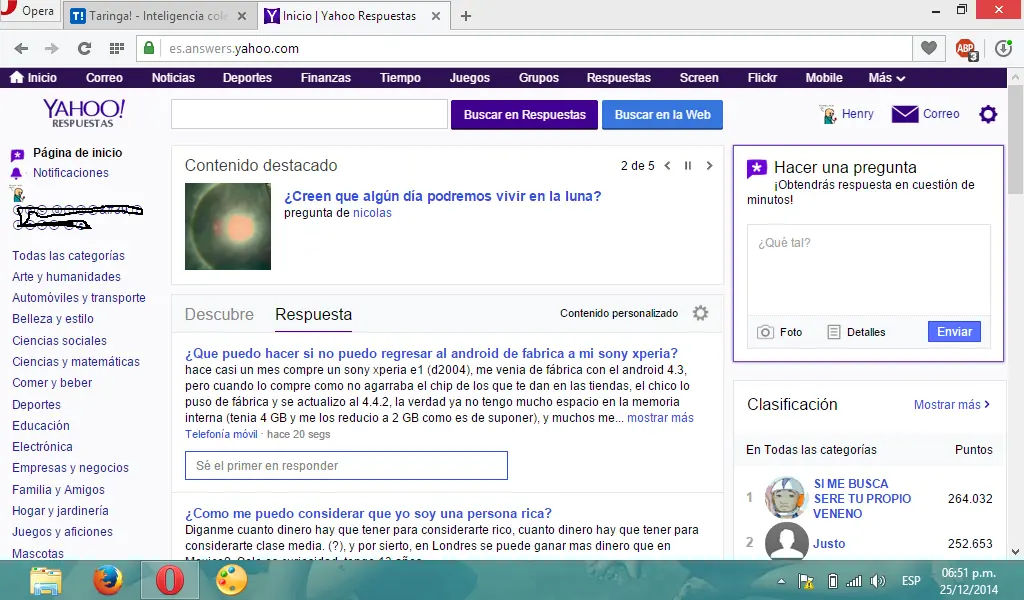Open Finanzas in the Yahoo navigation bar
The image size is (1024, 600).
pos(325,78)
